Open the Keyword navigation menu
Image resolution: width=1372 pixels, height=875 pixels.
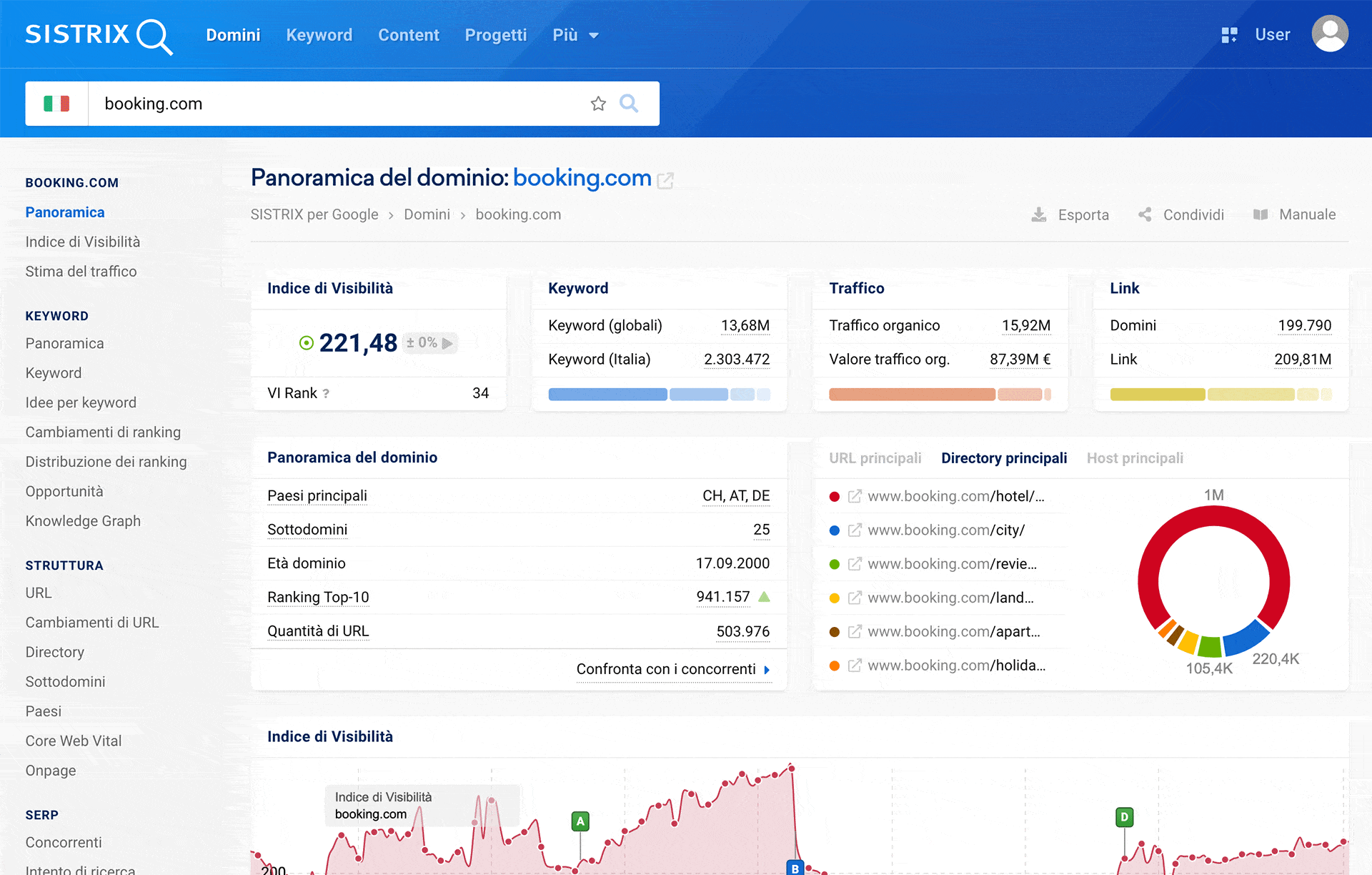pos(319,35)
